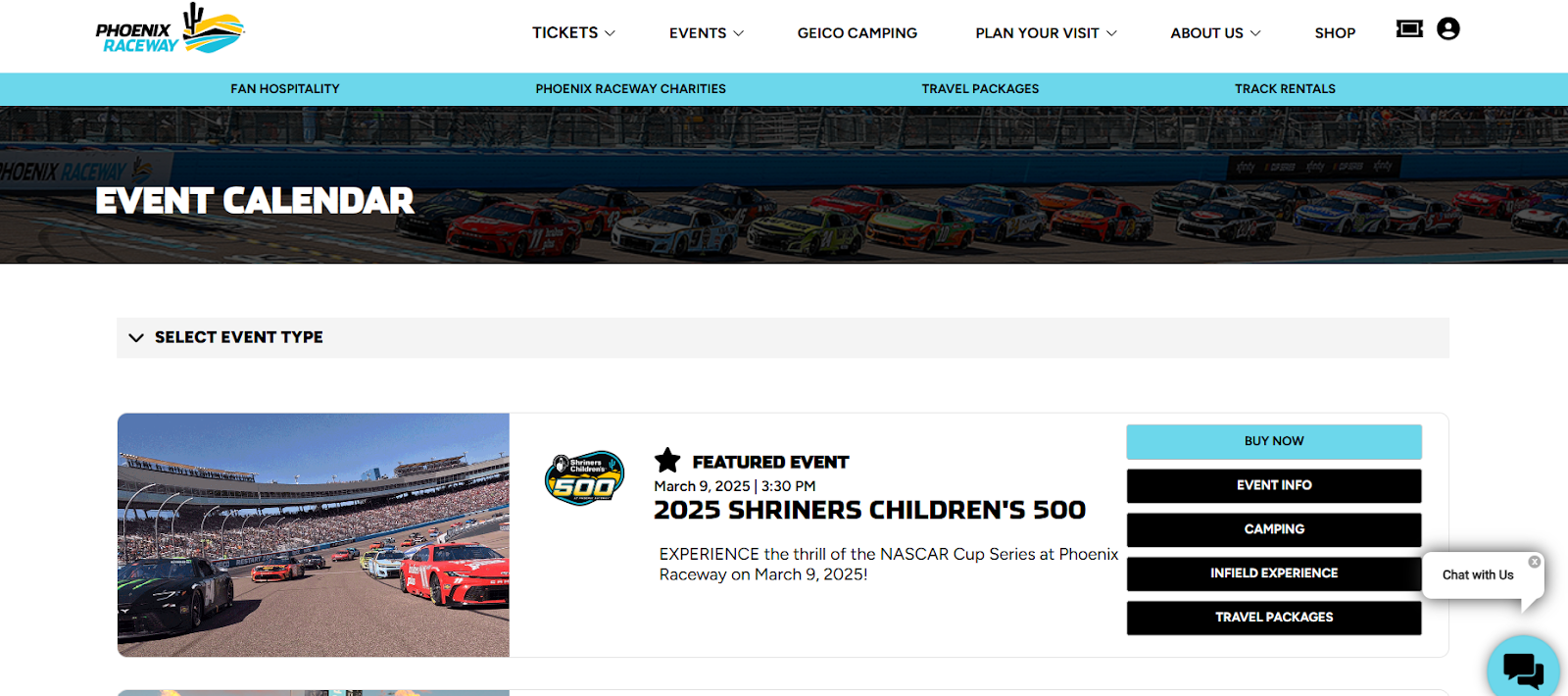Click the Featured Event star icon
This screenshot has height=696, width=1568.
pos(667,461)
